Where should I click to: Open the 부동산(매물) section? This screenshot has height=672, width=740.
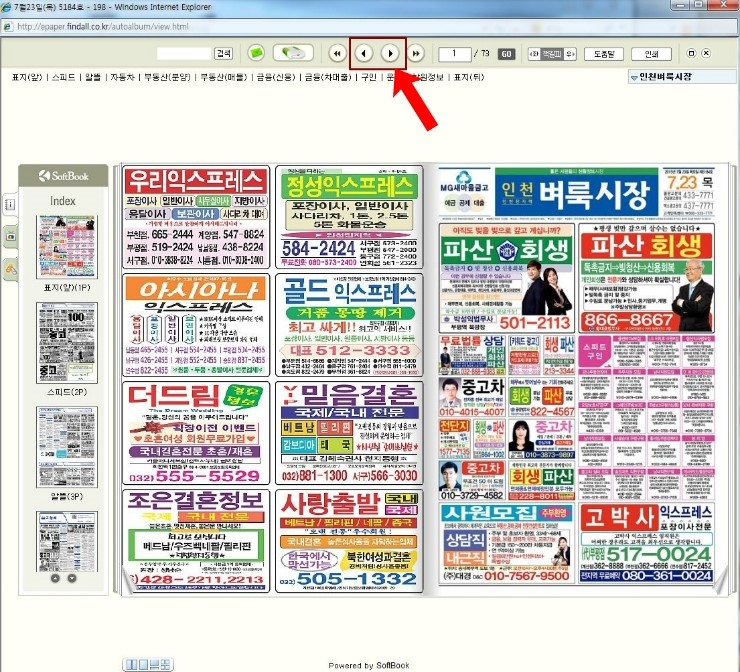pyautogui.click(x=224, y=77)
